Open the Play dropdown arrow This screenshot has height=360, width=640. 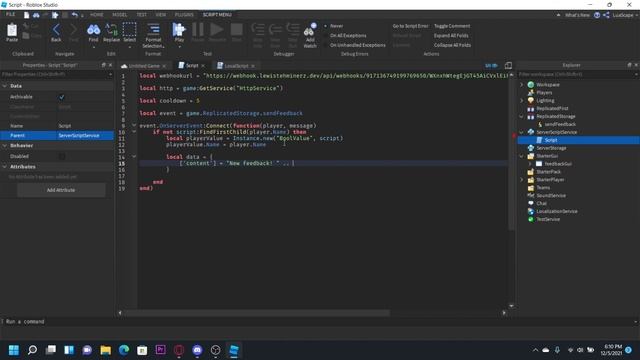(x=179, y=47)
